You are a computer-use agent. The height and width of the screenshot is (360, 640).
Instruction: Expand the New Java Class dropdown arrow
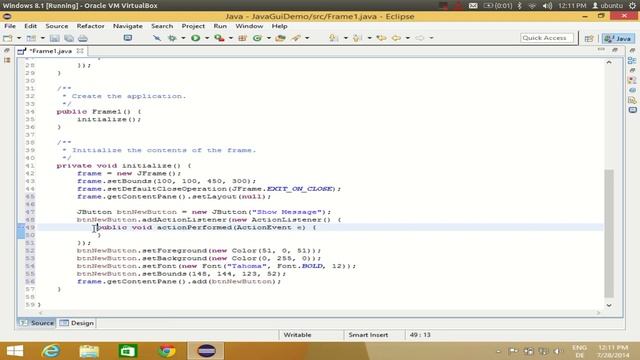point(269,38)
